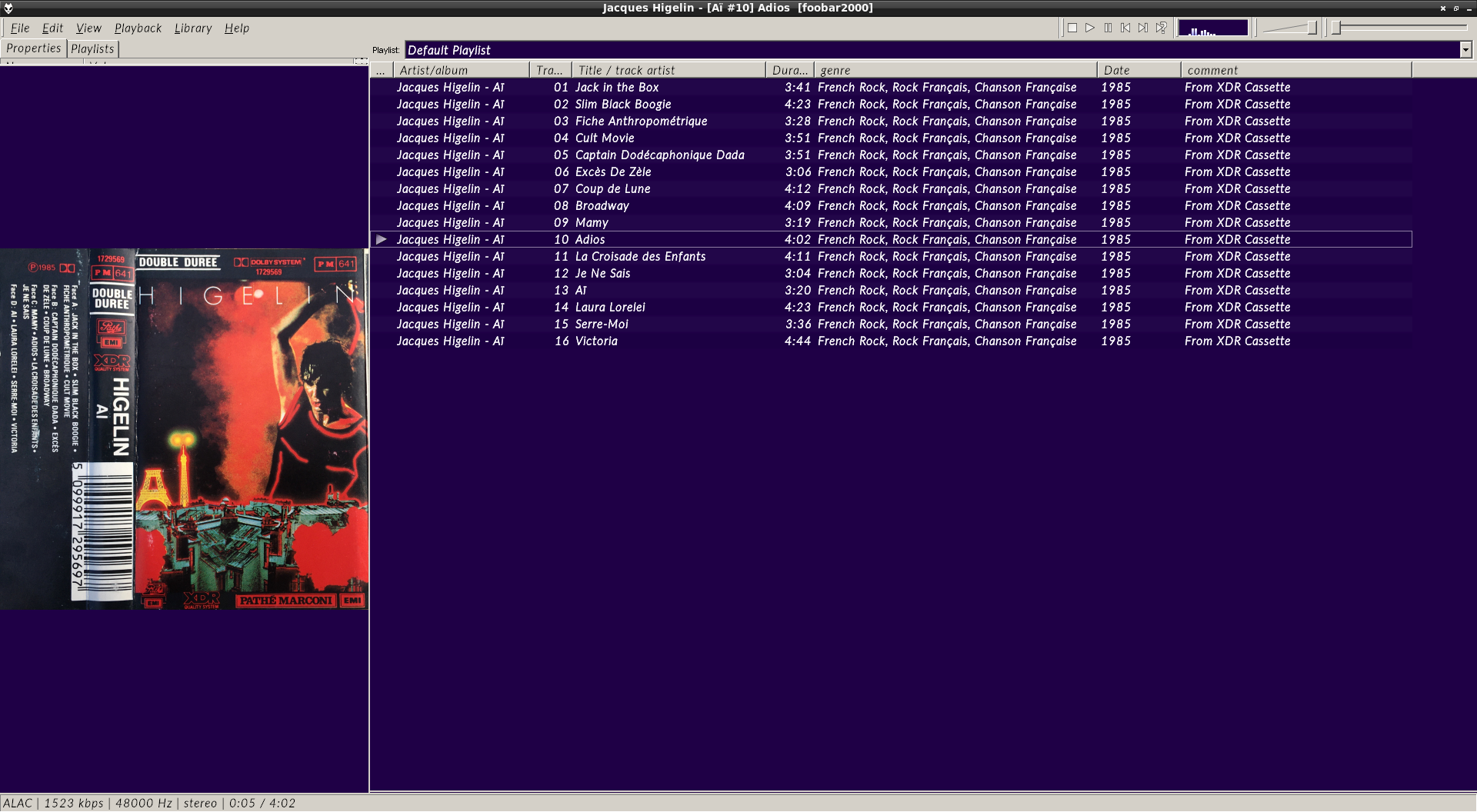
Task: Open the playlist selector dropdown arrow
Action: pyautogui.click(x=1465, y=50)
